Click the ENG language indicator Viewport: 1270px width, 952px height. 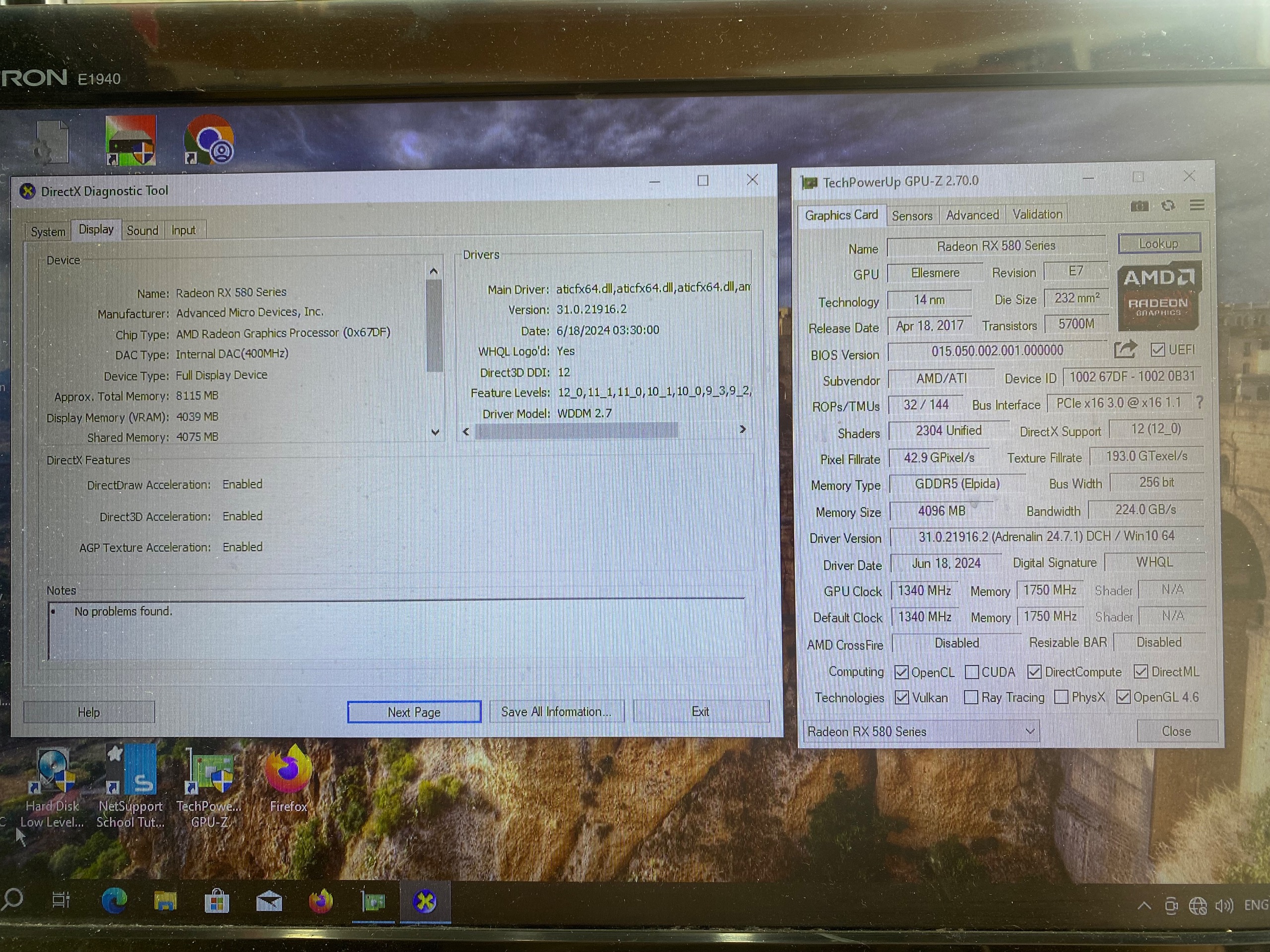[1256, 905]
